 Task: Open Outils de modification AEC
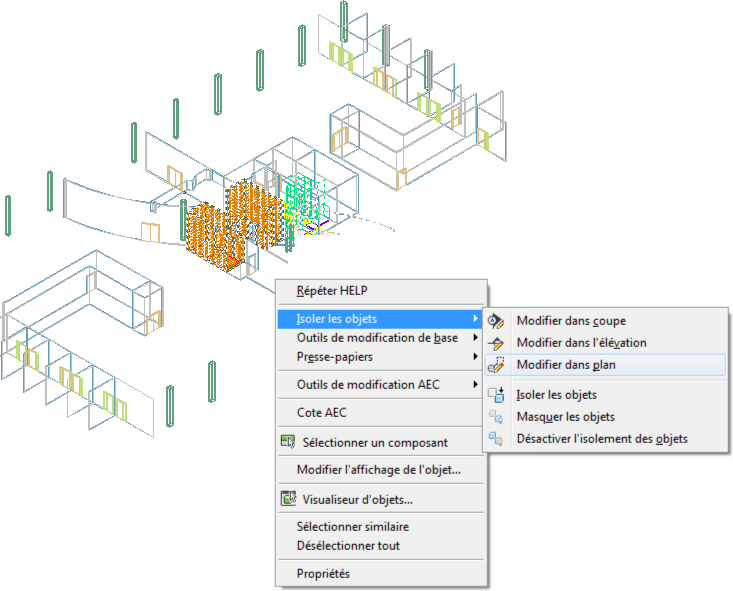381,385
